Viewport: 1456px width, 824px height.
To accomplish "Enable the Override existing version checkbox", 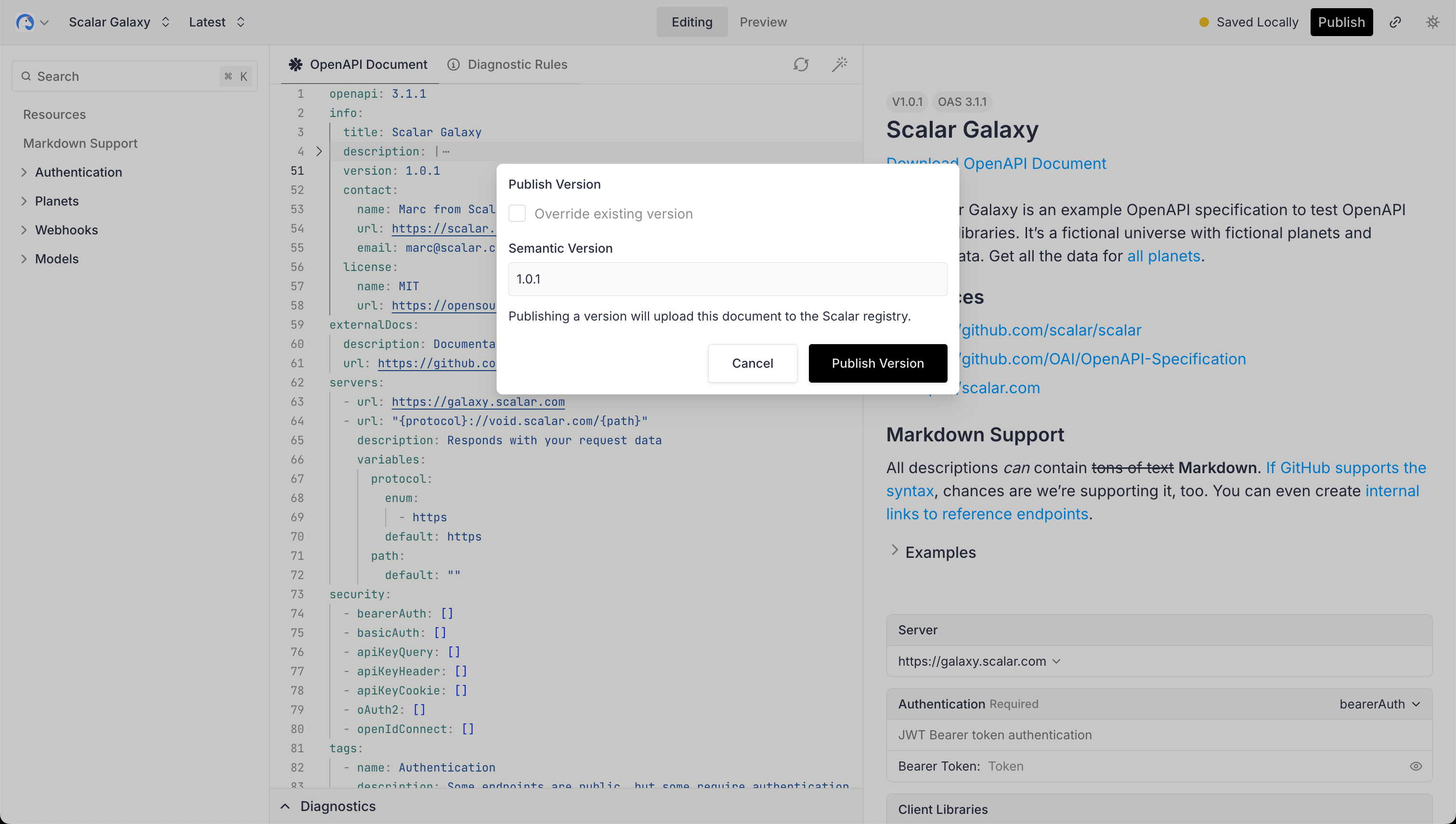I will click(517, 213).
